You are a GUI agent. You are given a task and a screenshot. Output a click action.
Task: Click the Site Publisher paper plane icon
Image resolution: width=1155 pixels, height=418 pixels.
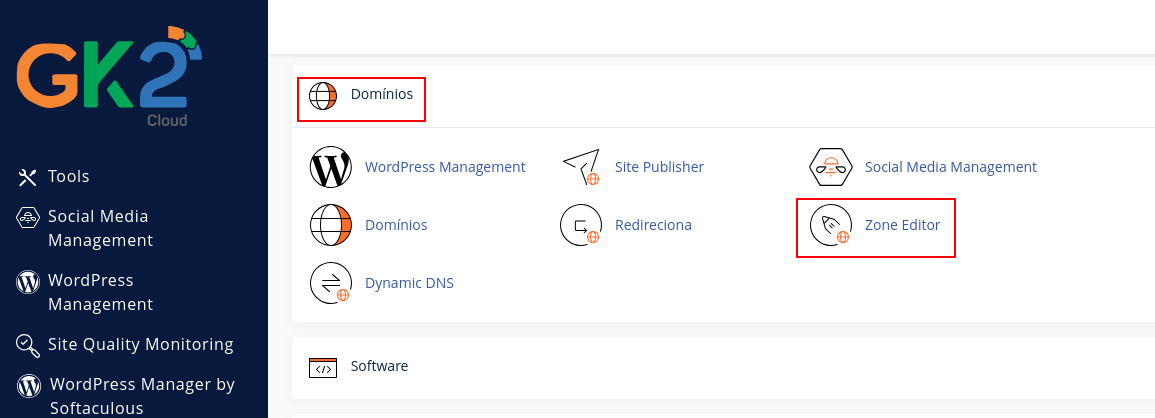tap(581, 167)
